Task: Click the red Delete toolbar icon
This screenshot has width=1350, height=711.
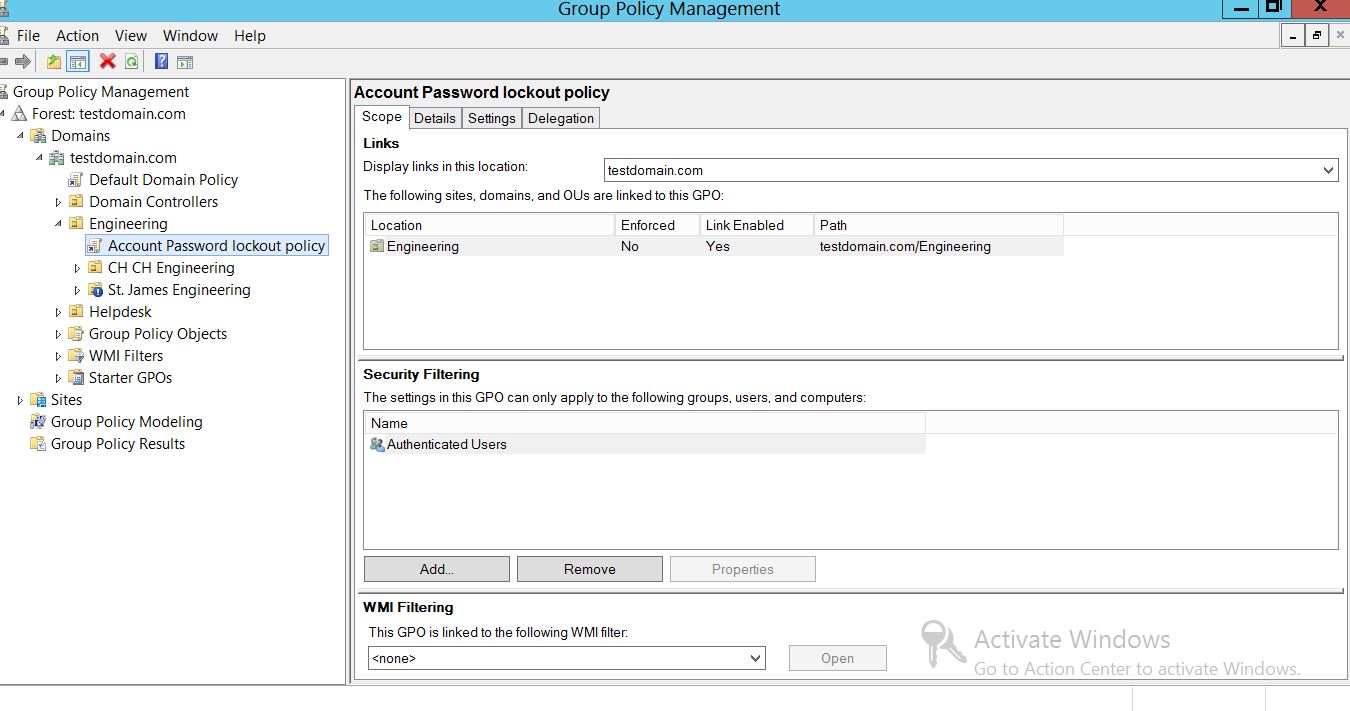Action: pos(108,62)
